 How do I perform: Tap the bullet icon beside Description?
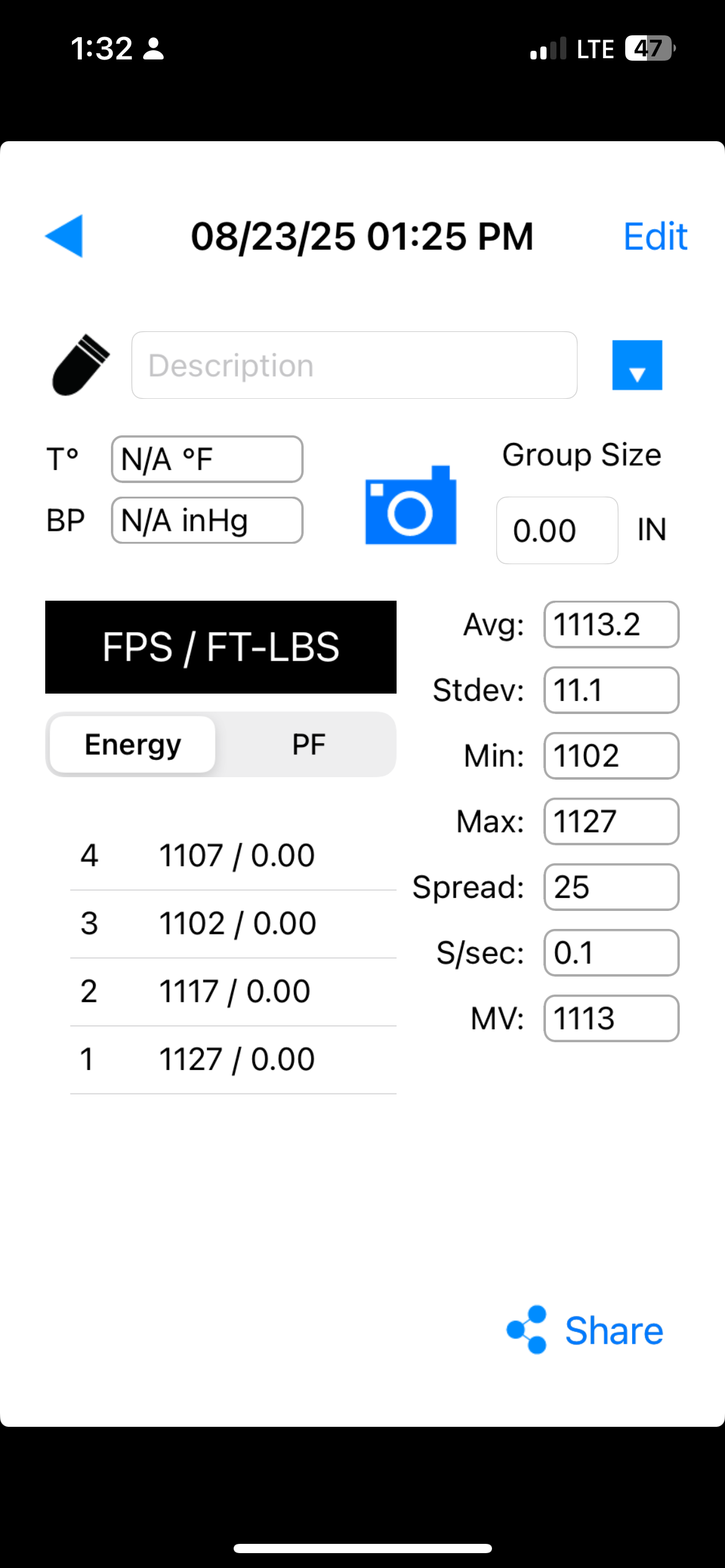pyautogui.click(x=81, y=365)
